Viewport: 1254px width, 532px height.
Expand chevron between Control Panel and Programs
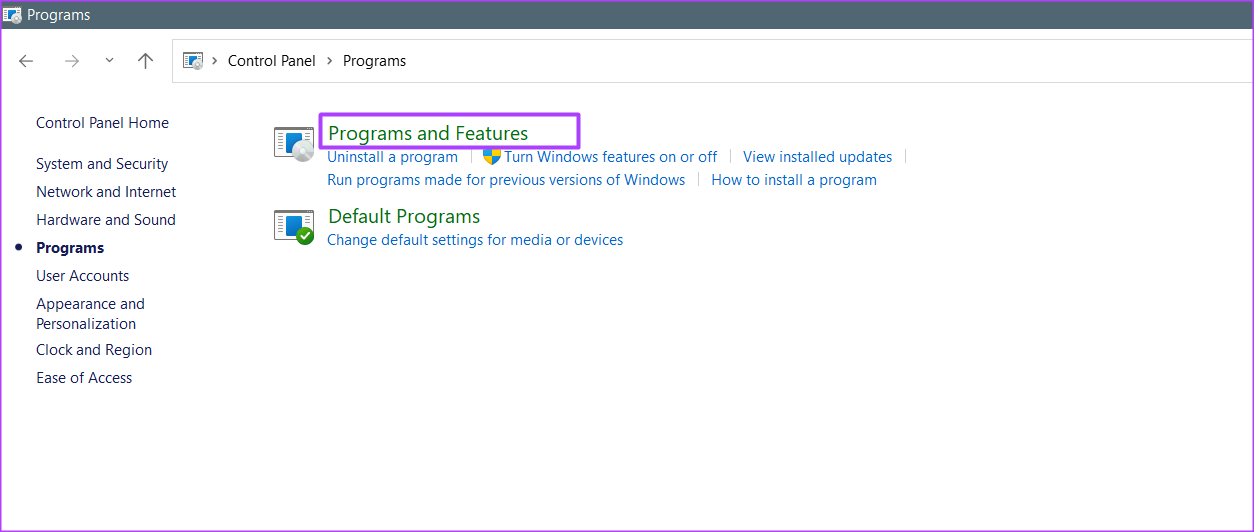(x=329, y=61)
